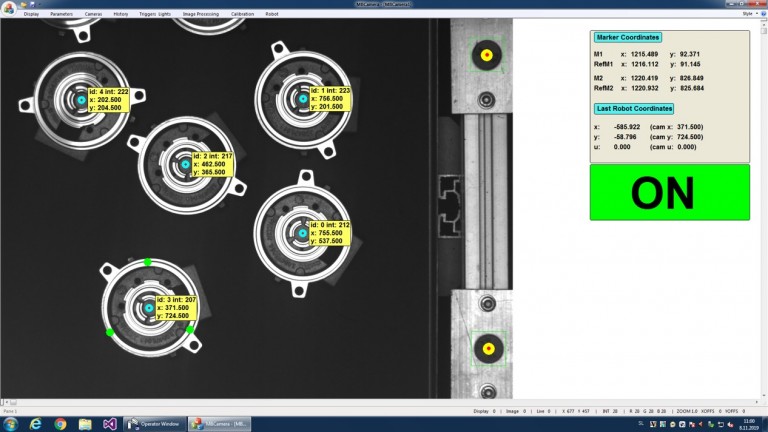Select the RefM2 y value 825.684

point(692,88)
